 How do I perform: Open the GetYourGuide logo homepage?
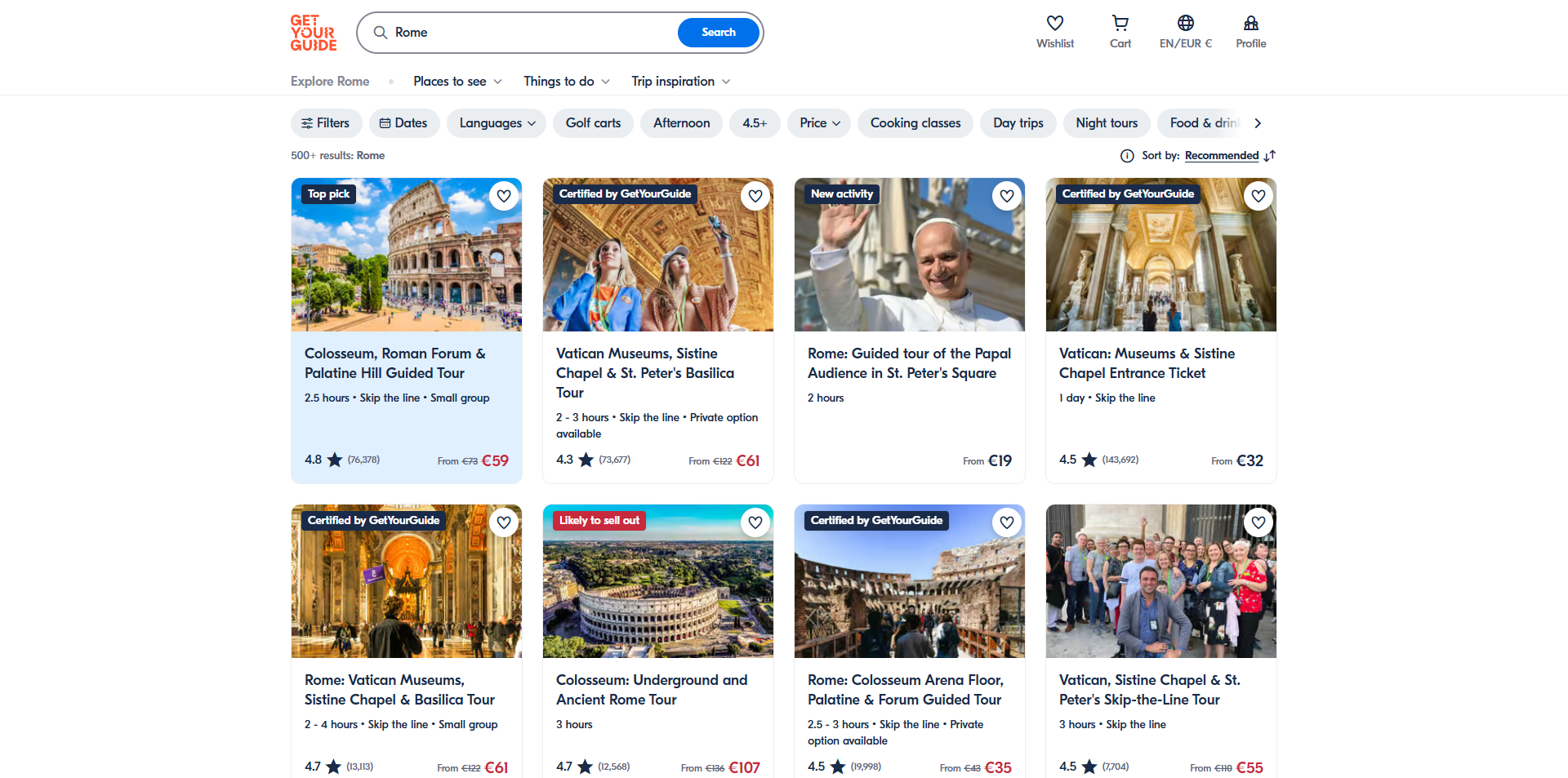pyautogui.click(x=314, y=33)
